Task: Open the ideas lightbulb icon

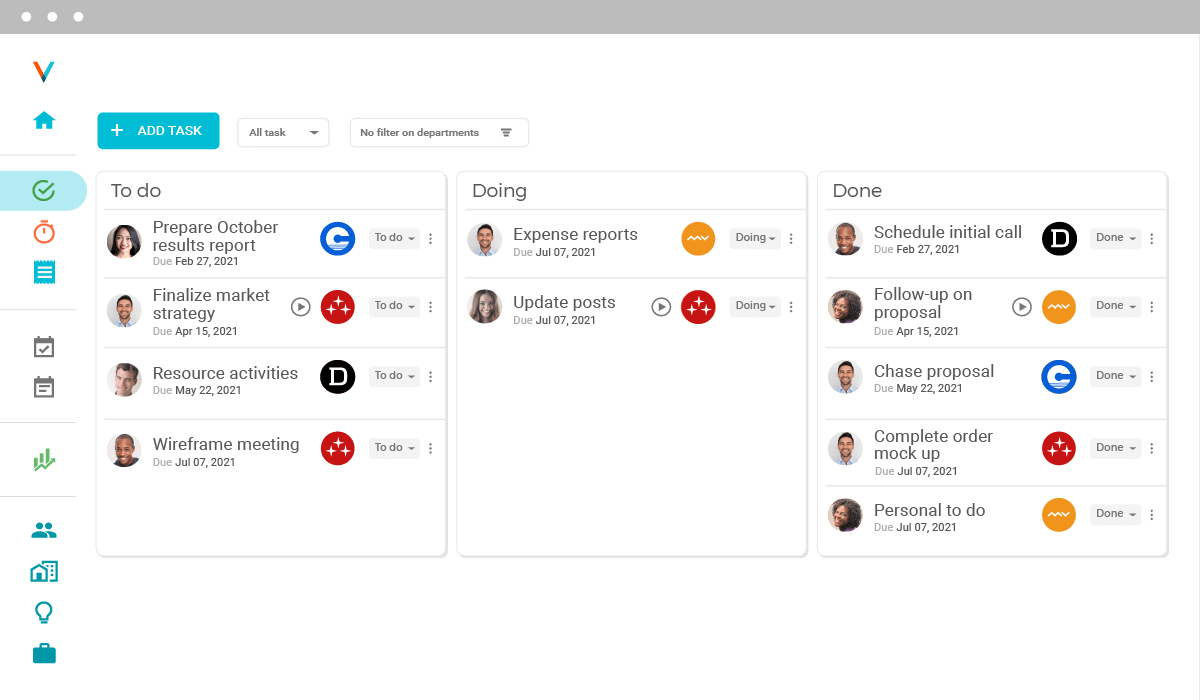Action: click(x=44, y=611)
